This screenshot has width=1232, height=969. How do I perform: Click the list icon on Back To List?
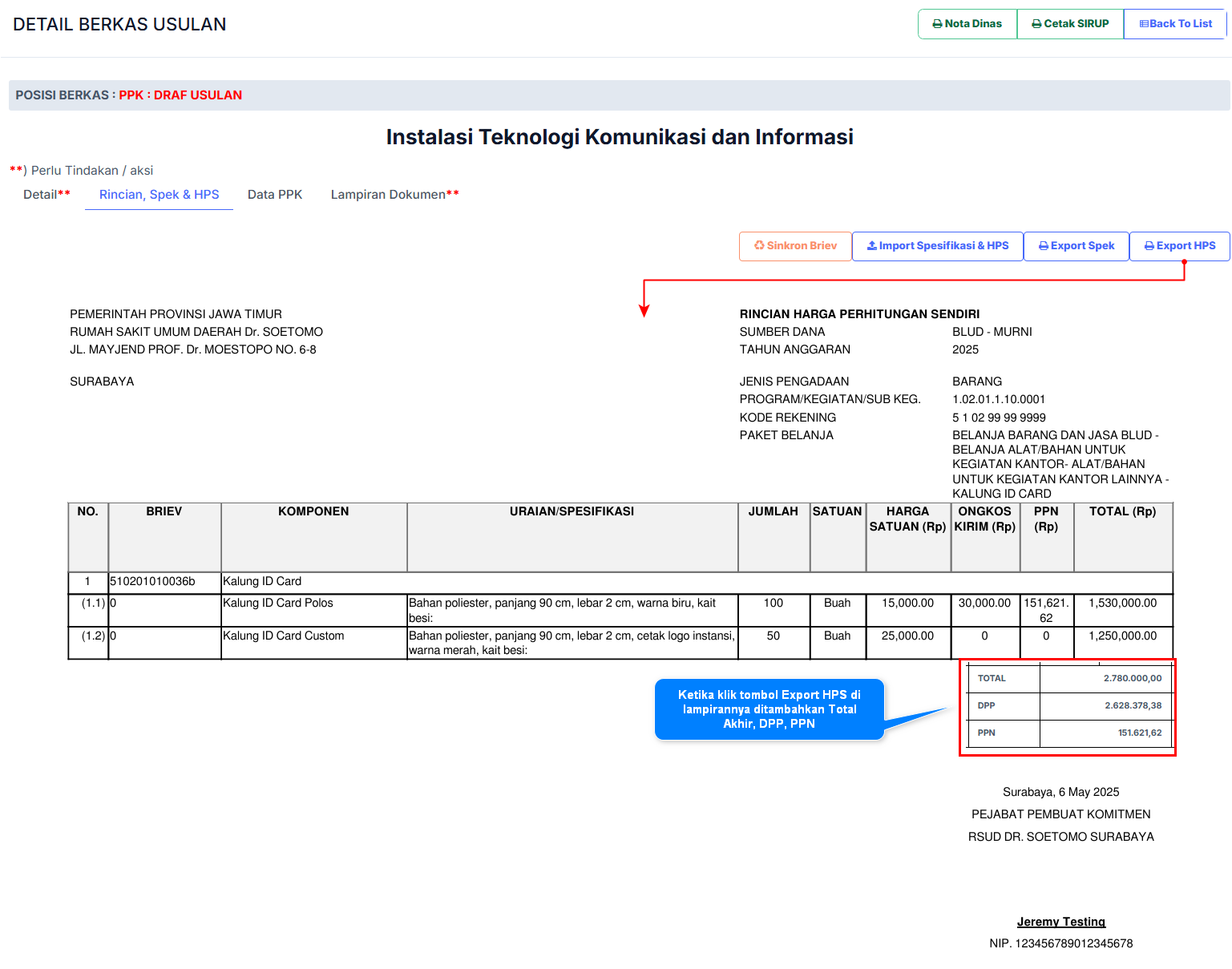click(1144, 24)
